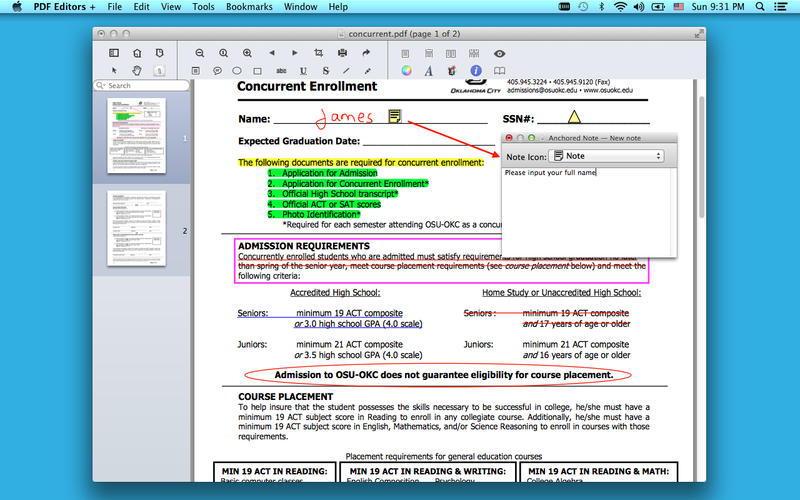The width and height of the screenshot is (800, 500).
Task: Open the Bookmarks menu
Action: (249, 7)
